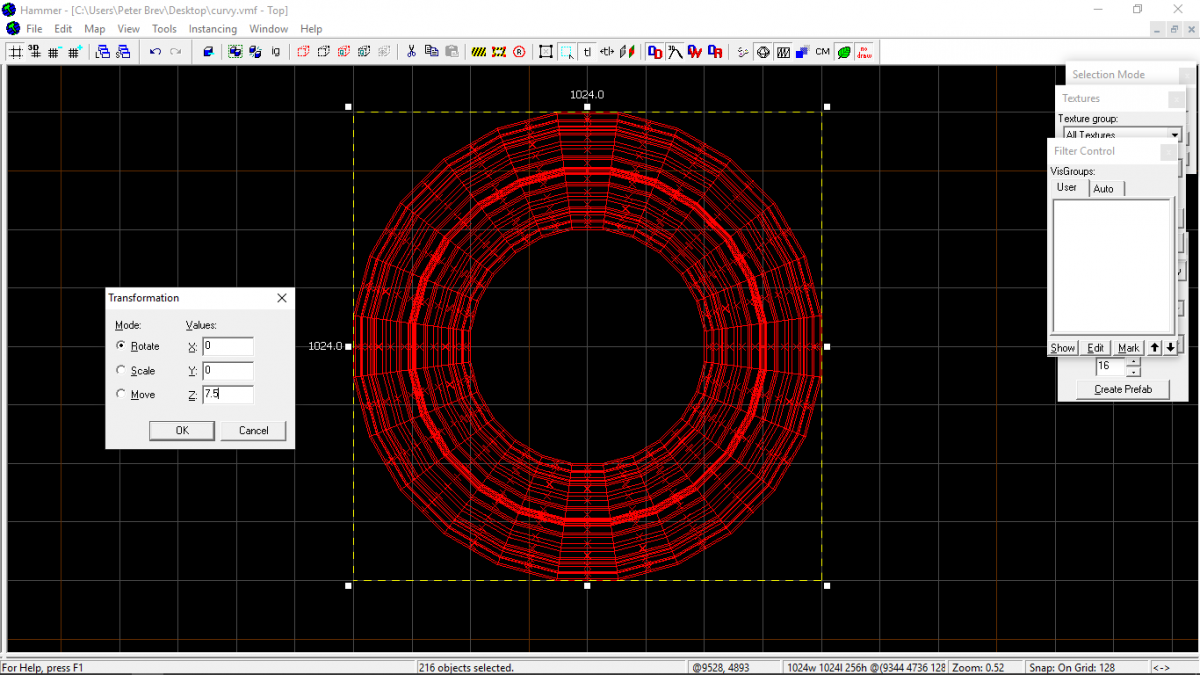Open the Instancing menu
The height and width of the screenshot is (675, 1200).
tap(212, 29)
